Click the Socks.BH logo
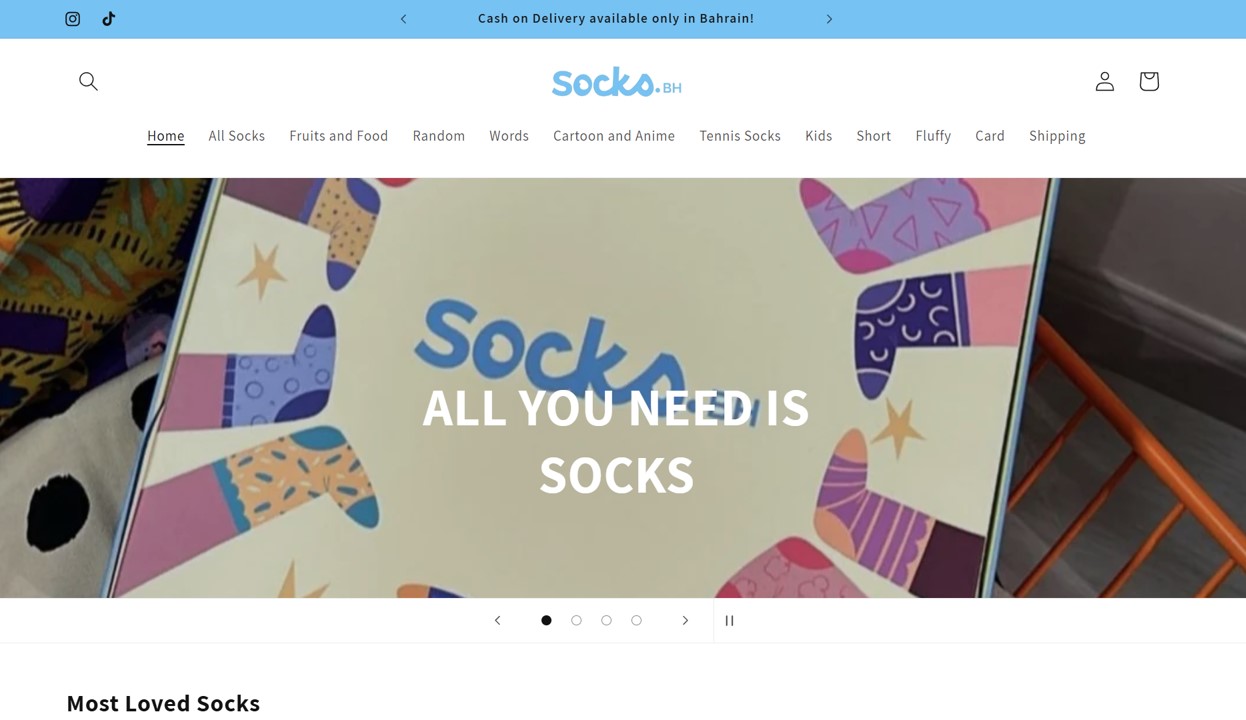This screenshot has width=1246, height=720. 616,81
